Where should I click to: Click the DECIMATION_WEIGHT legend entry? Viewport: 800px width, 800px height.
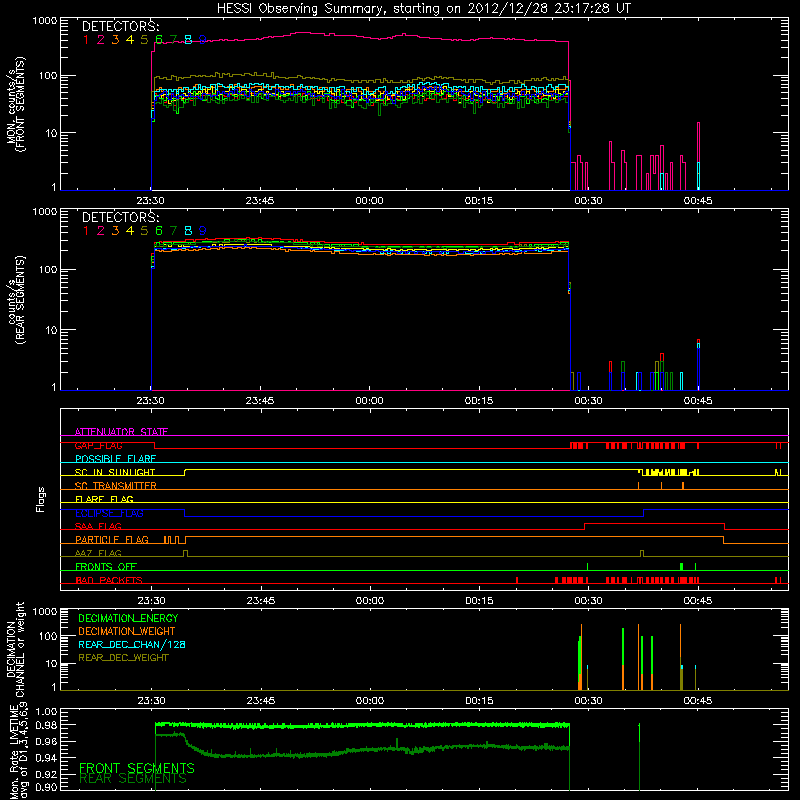[x=127, y=631]
